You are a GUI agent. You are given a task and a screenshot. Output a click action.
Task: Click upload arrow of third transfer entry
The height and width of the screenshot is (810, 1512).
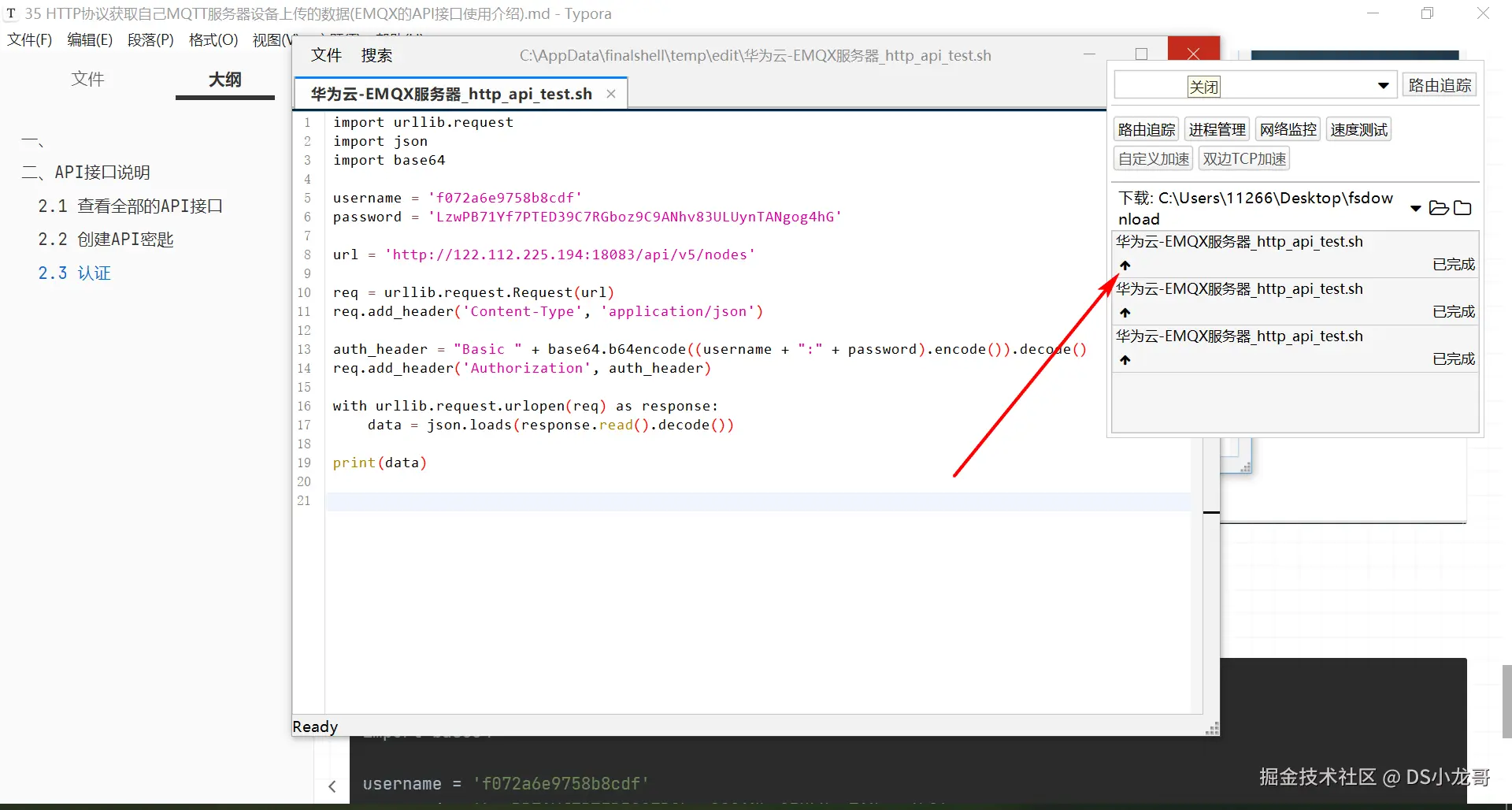tap(1125, 360)
